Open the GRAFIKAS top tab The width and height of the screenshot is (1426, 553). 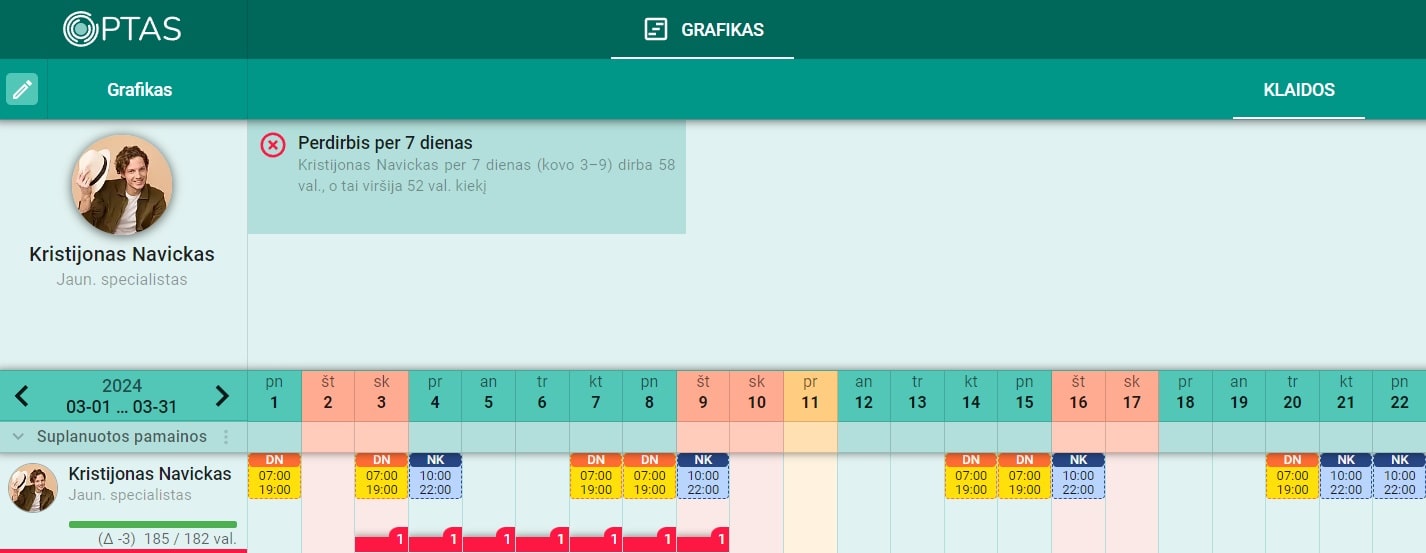pos(702,29)
